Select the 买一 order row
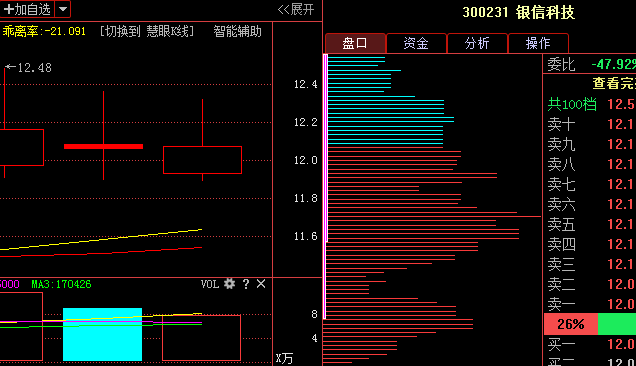This screenshot has width=636, height=366. [x=590, y=344]
